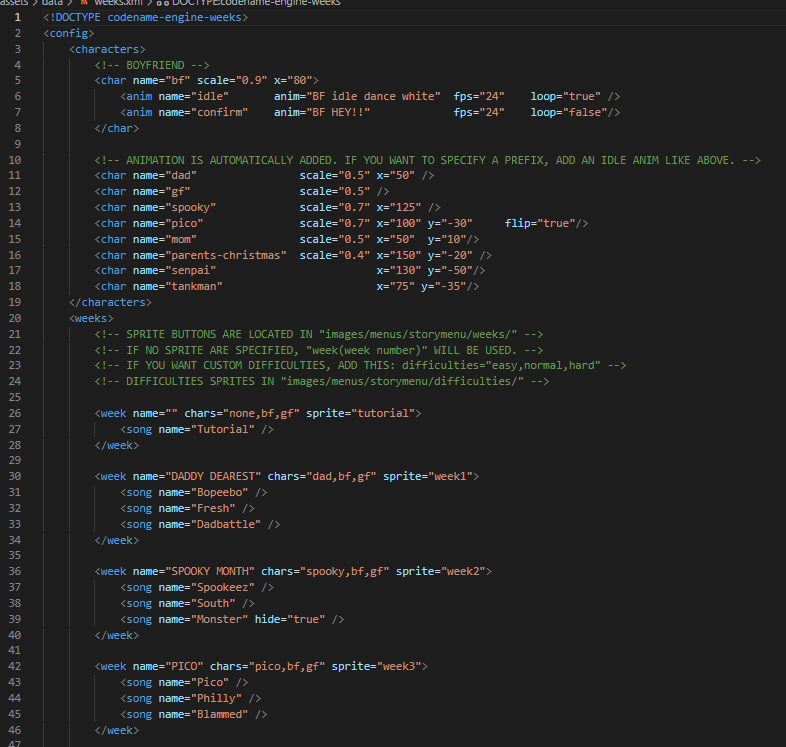Viewport: 786px width, 747px height.
Task: Click the sprite="week2" attribute
Action: (441, 572)
